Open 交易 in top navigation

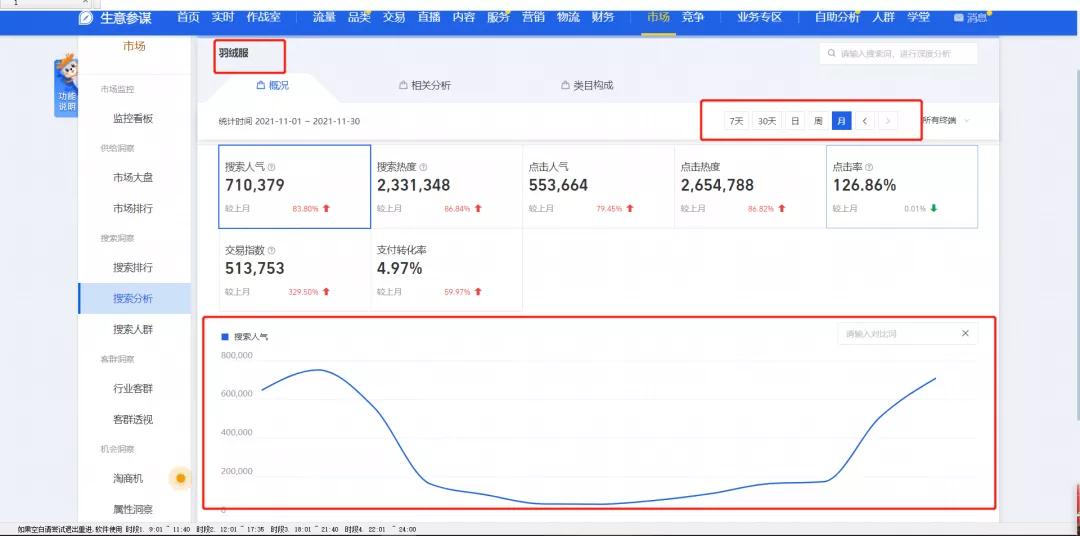tap(394, 17)
